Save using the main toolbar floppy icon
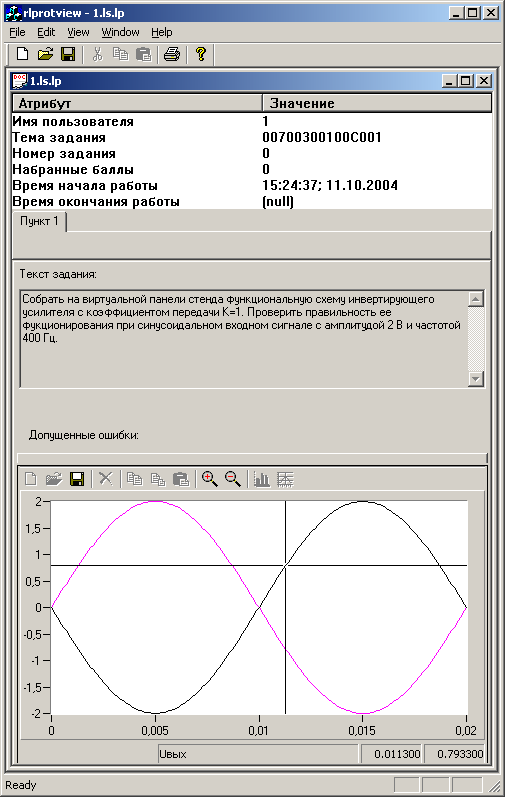Screen dimensions: 505x797 [68, 54]
